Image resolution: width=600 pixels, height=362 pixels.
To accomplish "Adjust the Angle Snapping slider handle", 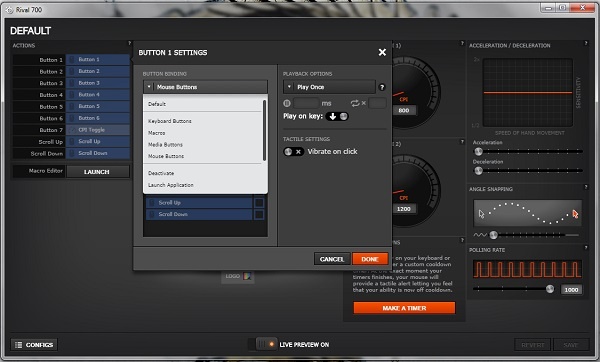I will tap(494, 235).
